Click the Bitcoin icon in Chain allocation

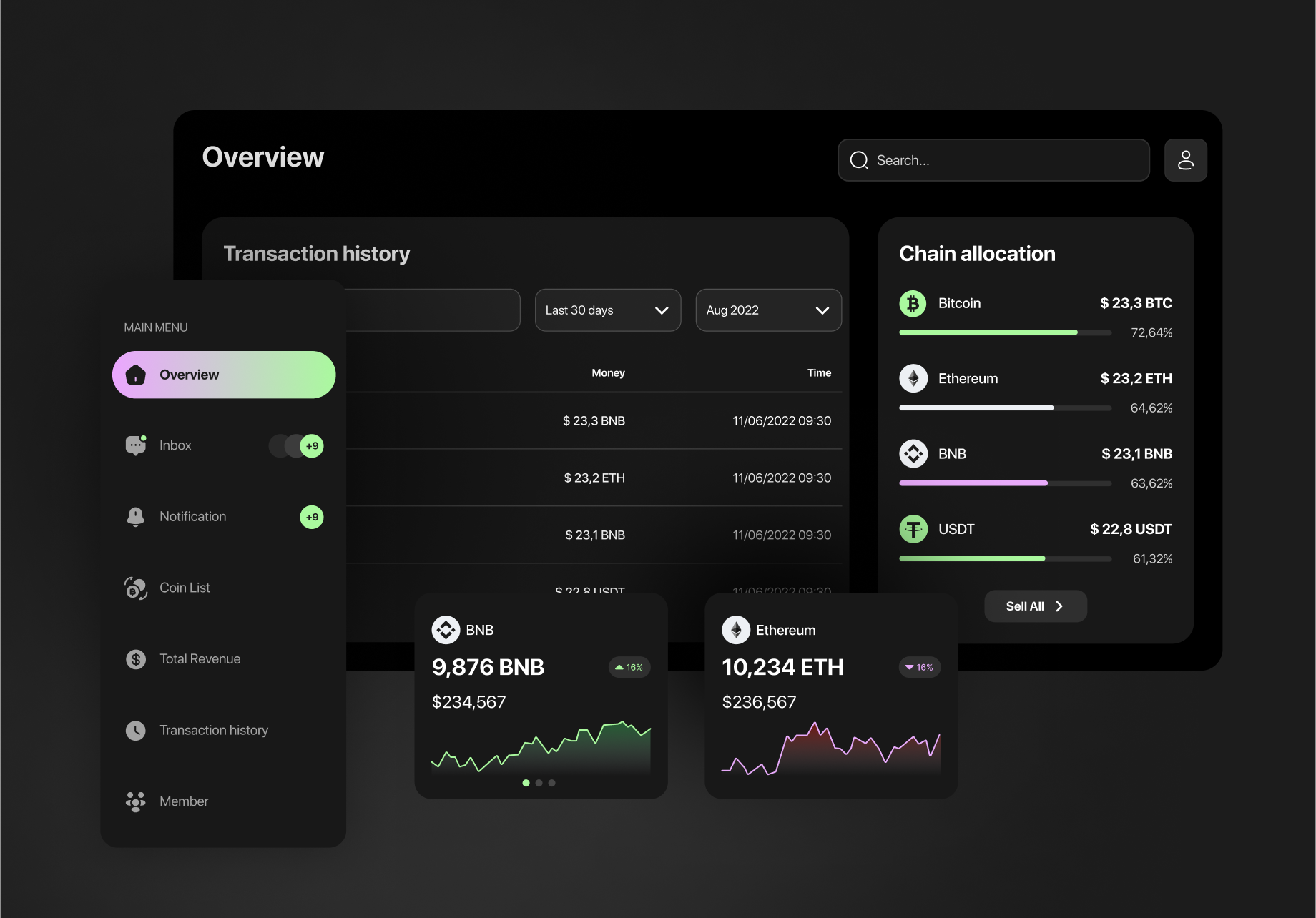[913, 303]
